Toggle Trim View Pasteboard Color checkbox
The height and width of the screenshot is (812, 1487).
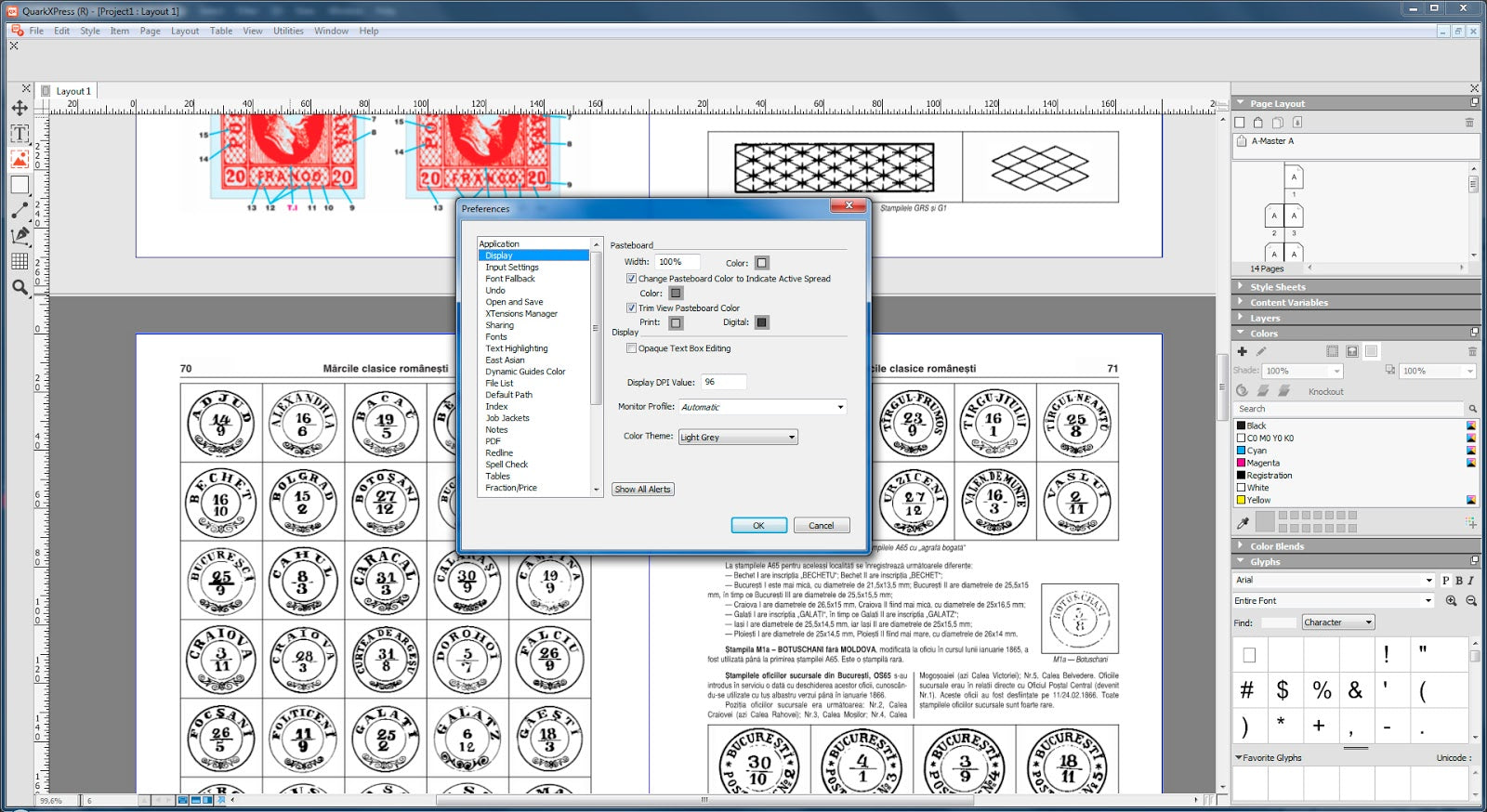click(x=631, y=308)
